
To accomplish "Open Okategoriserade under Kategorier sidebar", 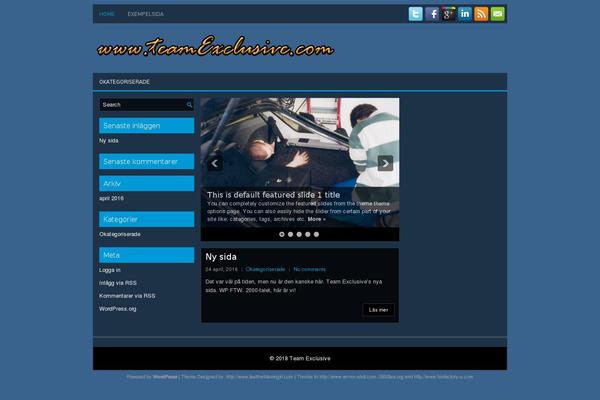I will pyautogui.click(x=120, y=234).
